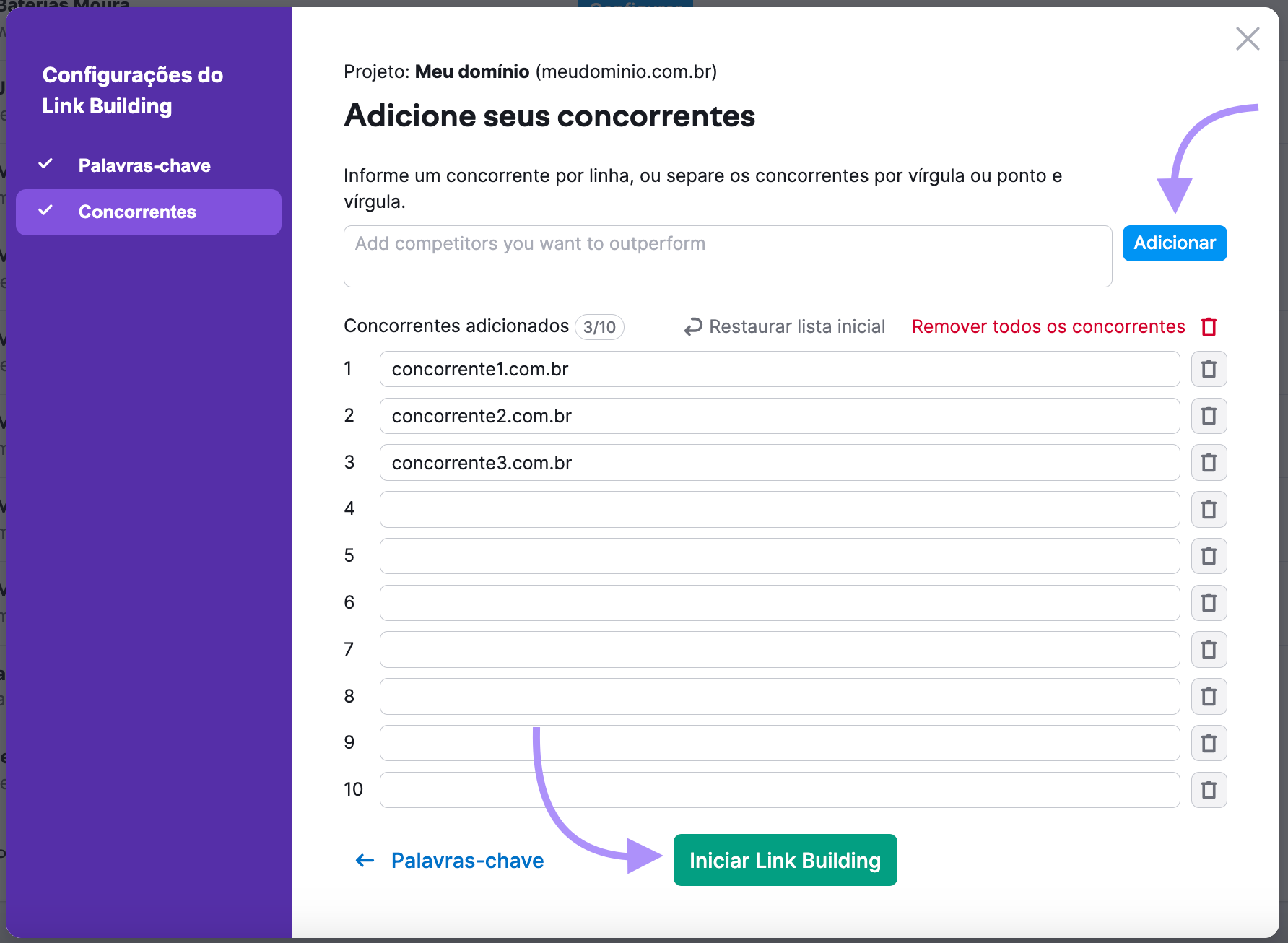1288x943 pixels.
Task: Delete competitor row 2 with trash icon
Action: pos(1209,416)
